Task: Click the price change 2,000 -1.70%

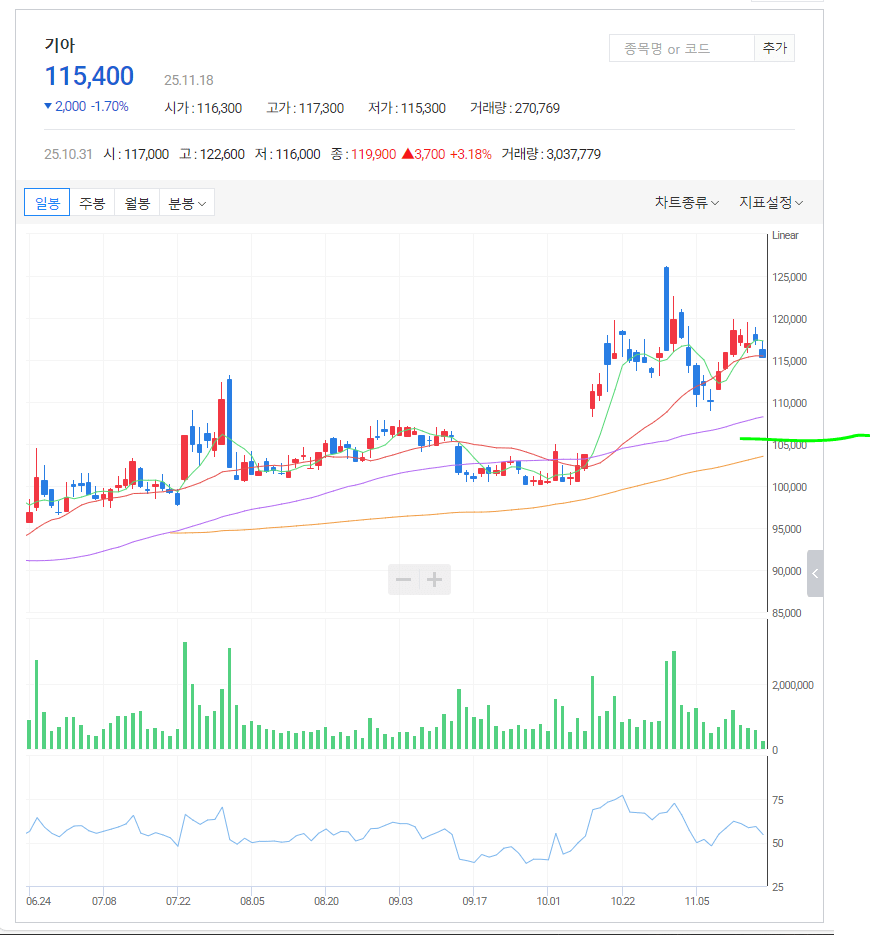Action: (x=86, y=106)
